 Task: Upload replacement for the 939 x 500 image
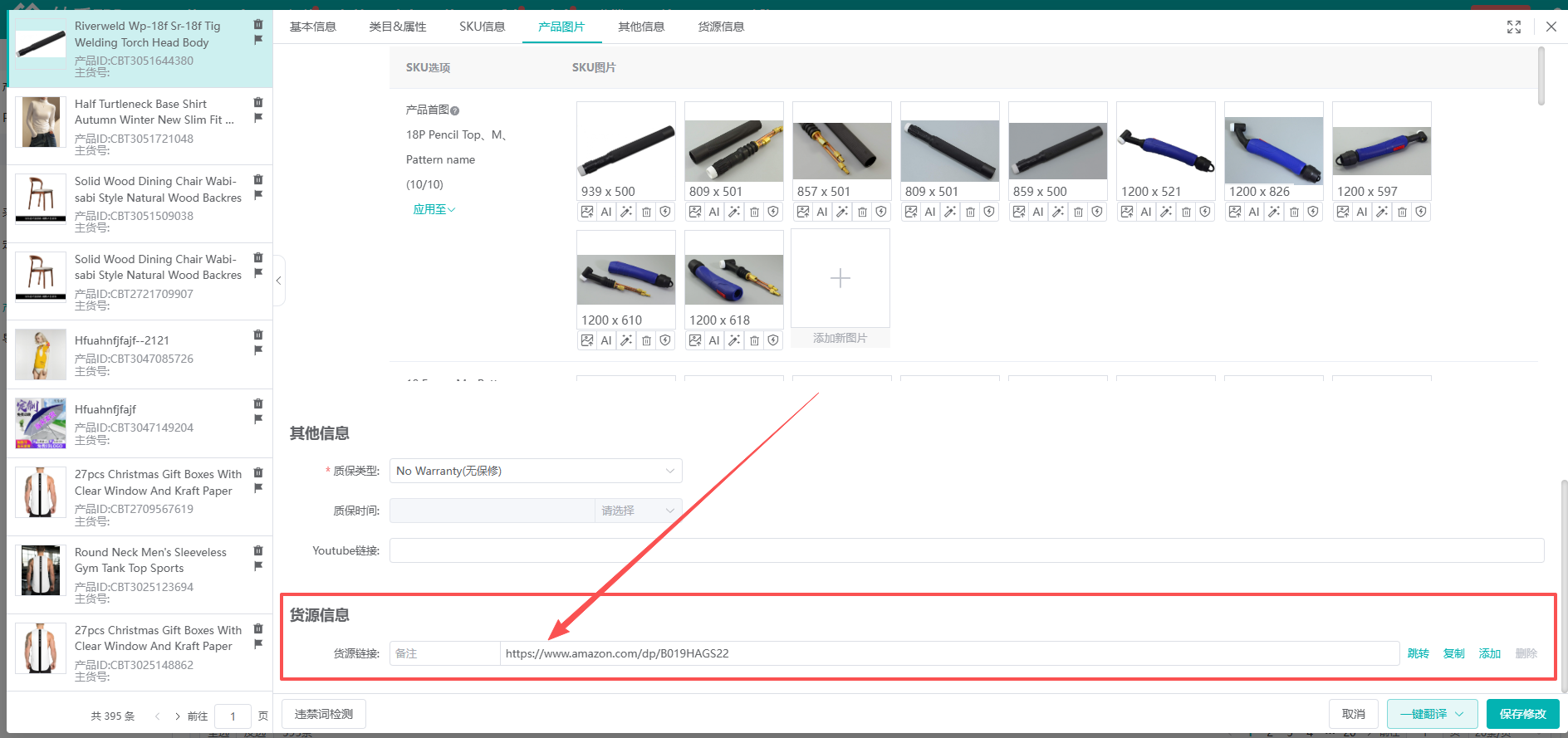(x=587, y=212)
